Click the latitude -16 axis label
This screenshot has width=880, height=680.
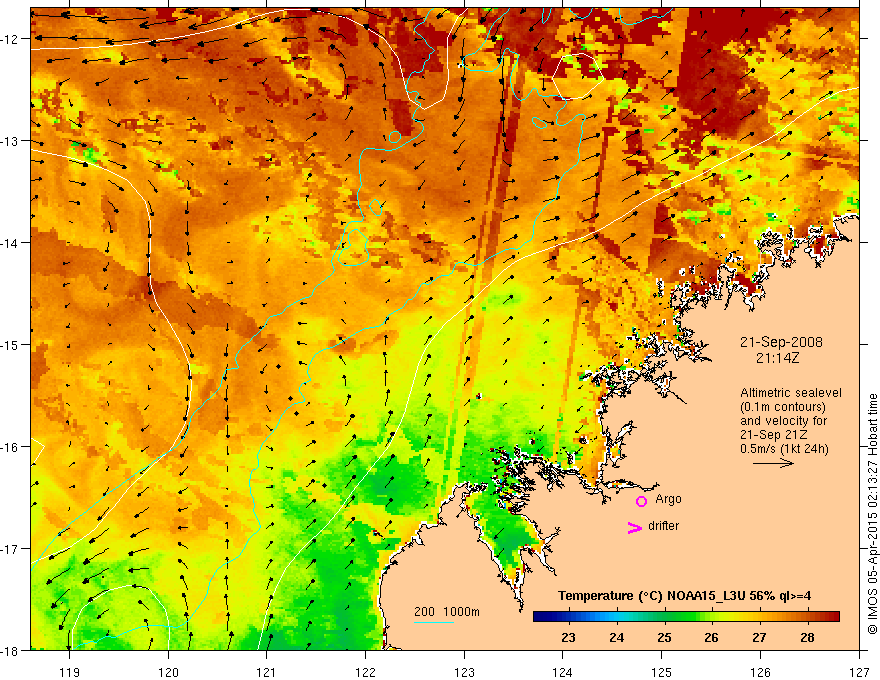pyautogui.click(x=10, y=447)
